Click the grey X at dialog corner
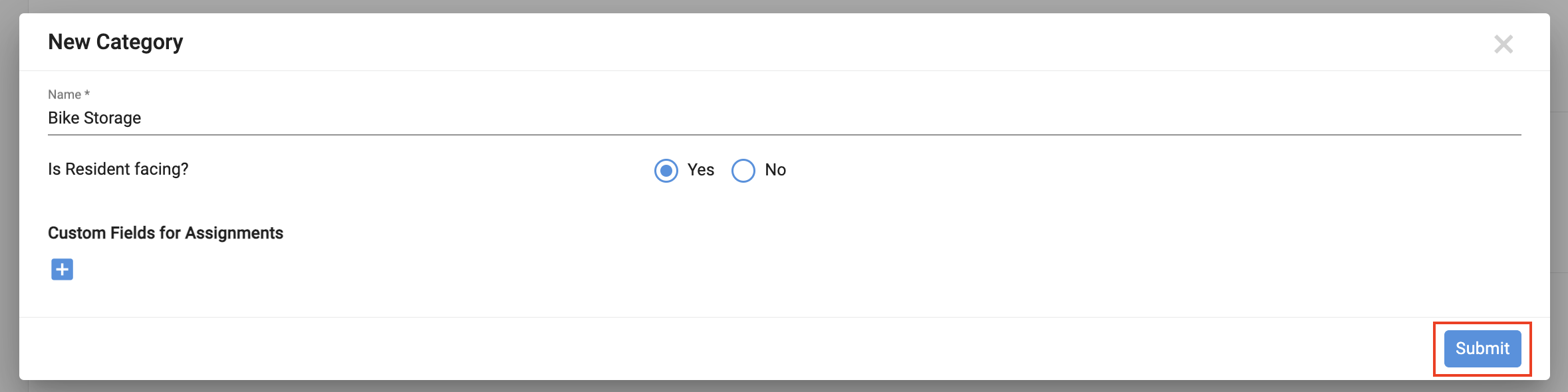1568x392 pixels. [1503, 45]
